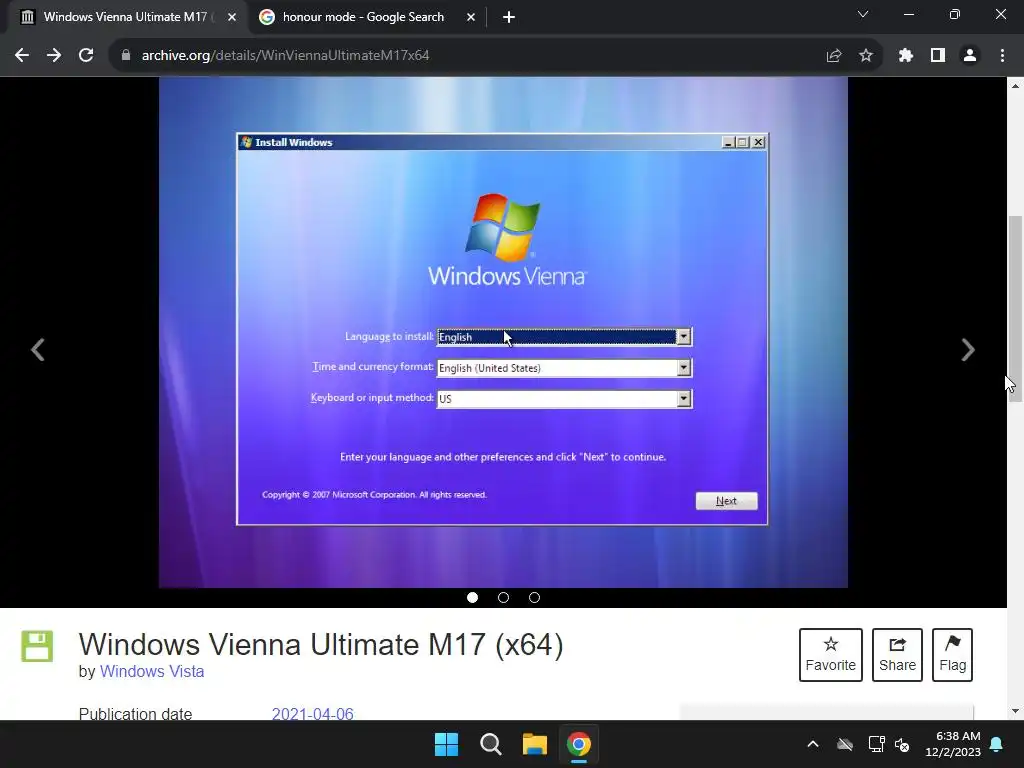
Task: Click the scrollbar up arrow
Action: (1015, 86)
